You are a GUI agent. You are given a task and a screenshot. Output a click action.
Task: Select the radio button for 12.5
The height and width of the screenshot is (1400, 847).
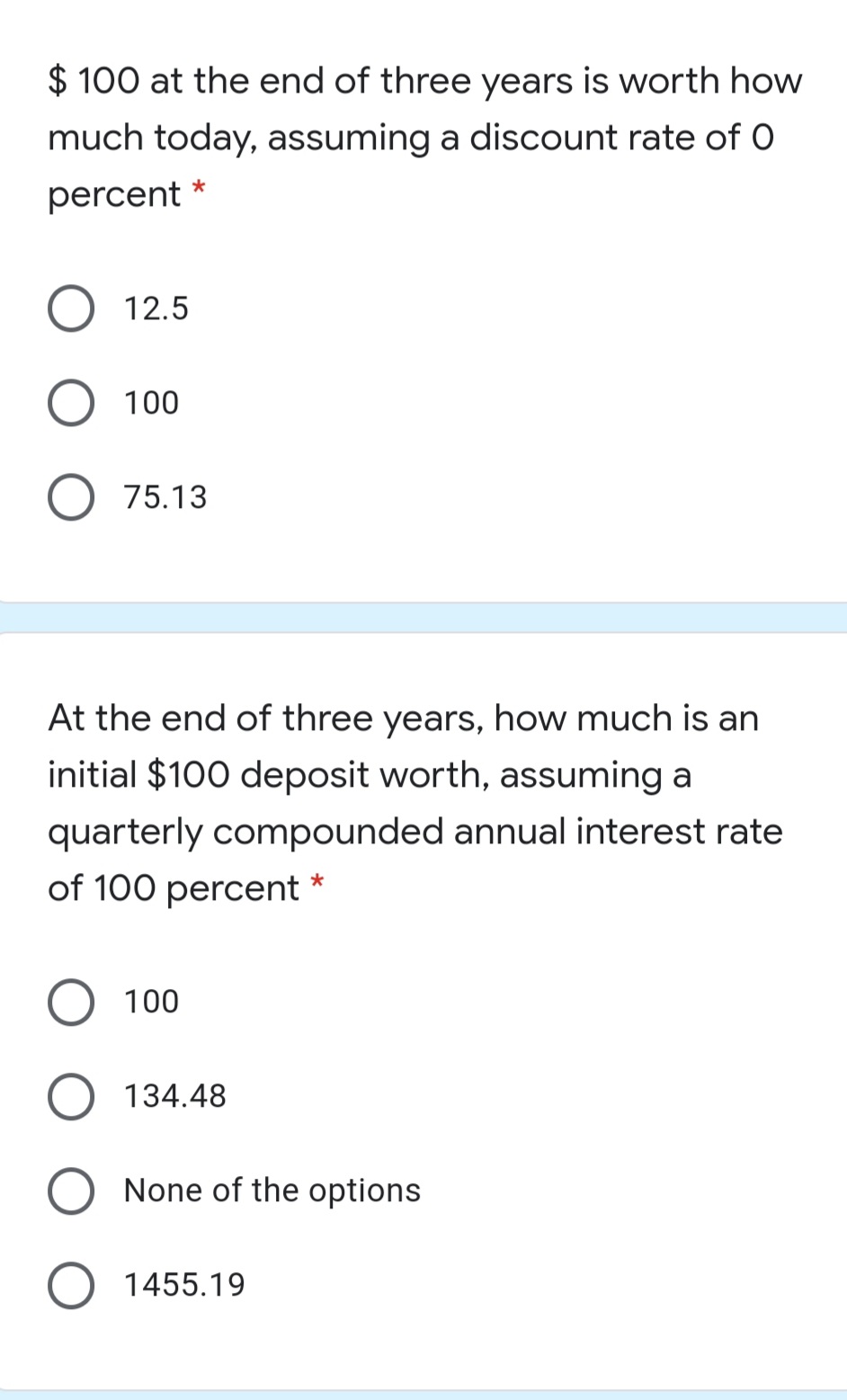(x=72, y=309)
